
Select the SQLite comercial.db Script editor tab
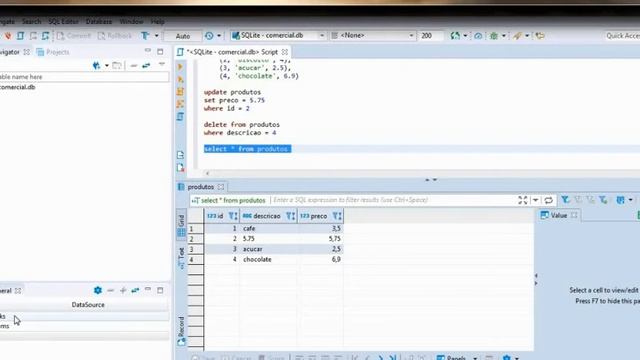pos(232,52)
